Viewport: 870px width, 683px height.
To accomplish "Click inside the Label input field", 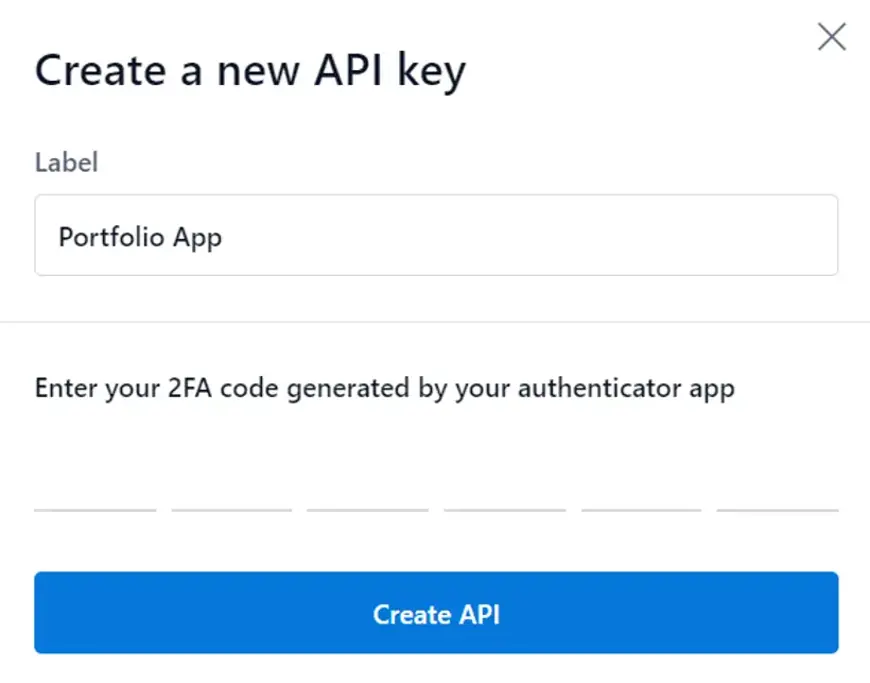I will click(435, 235).
